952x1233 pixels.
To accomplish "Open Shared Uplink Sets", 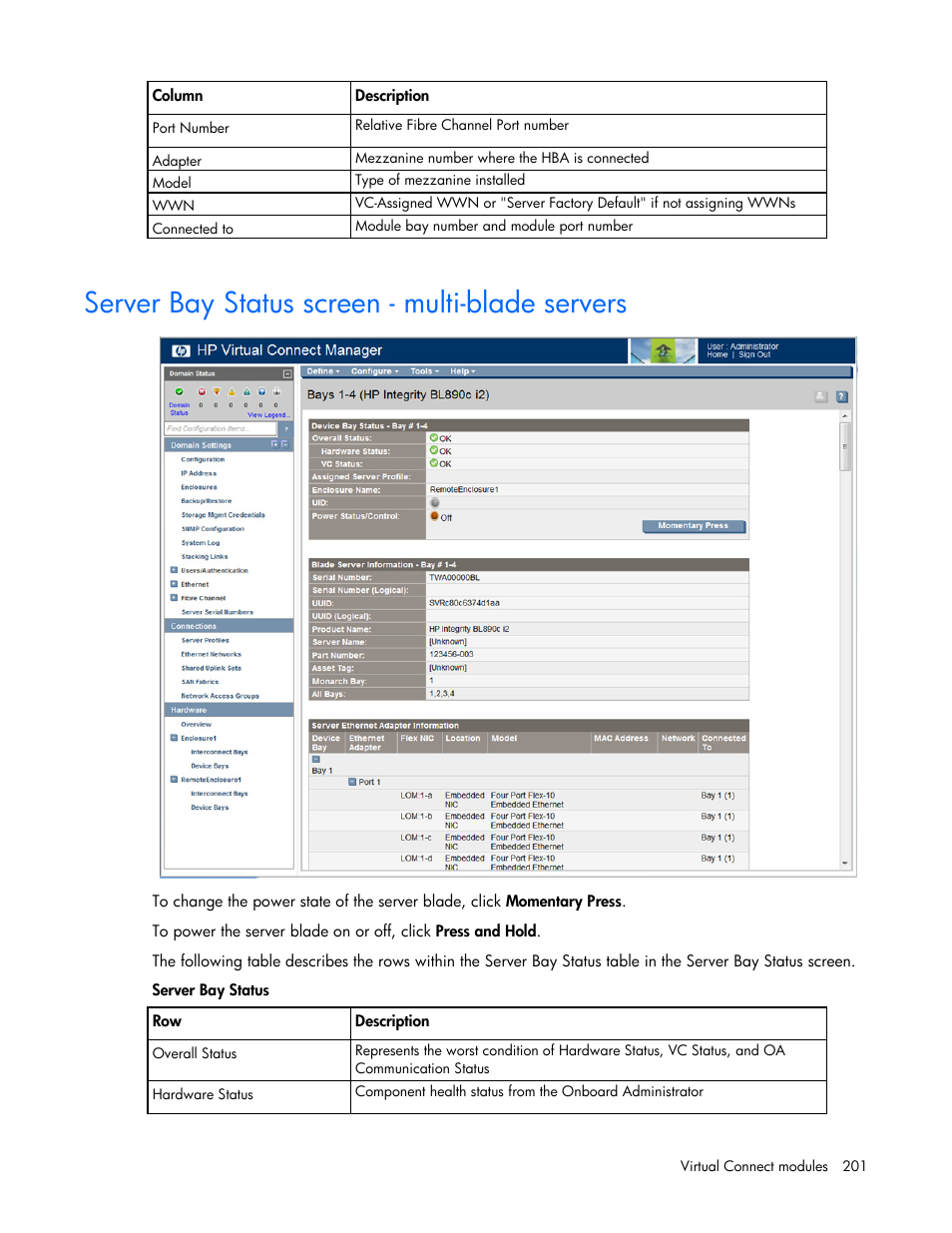I will coord(211,668).
